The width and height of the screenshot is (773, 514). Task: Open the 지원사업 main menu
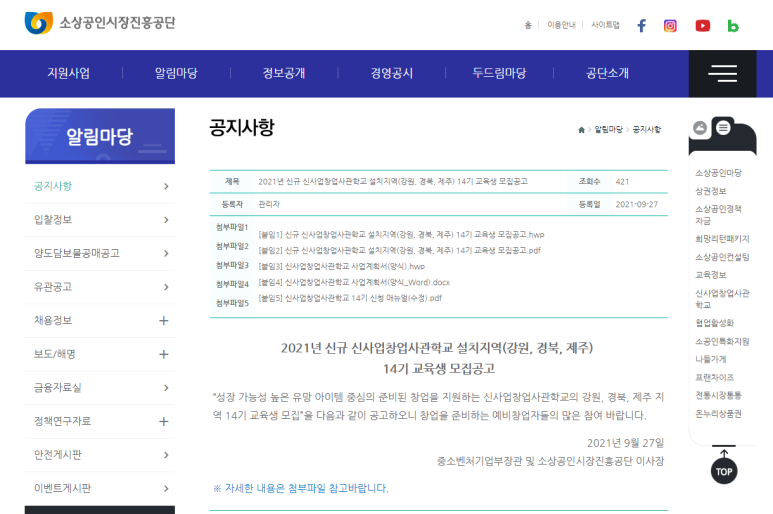[x=69, y=73]
